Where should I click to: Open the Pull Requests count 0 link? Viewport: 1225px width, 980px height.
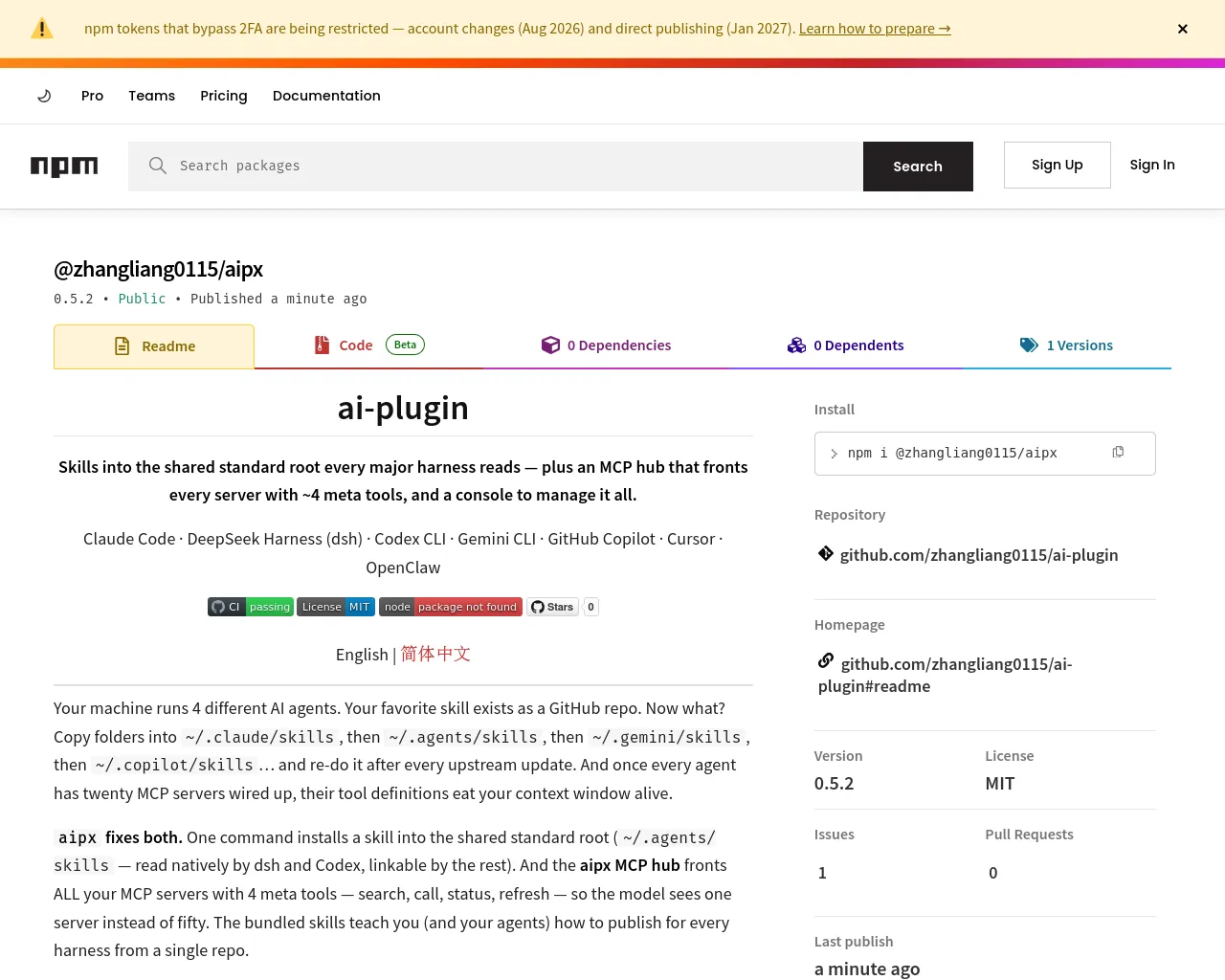993,873
